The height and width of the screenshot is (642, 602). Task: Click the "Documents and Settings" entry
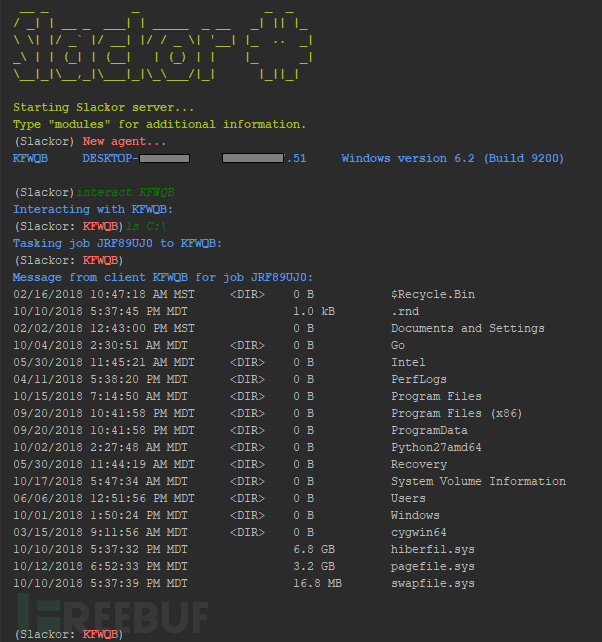click(x=468, y=329)
